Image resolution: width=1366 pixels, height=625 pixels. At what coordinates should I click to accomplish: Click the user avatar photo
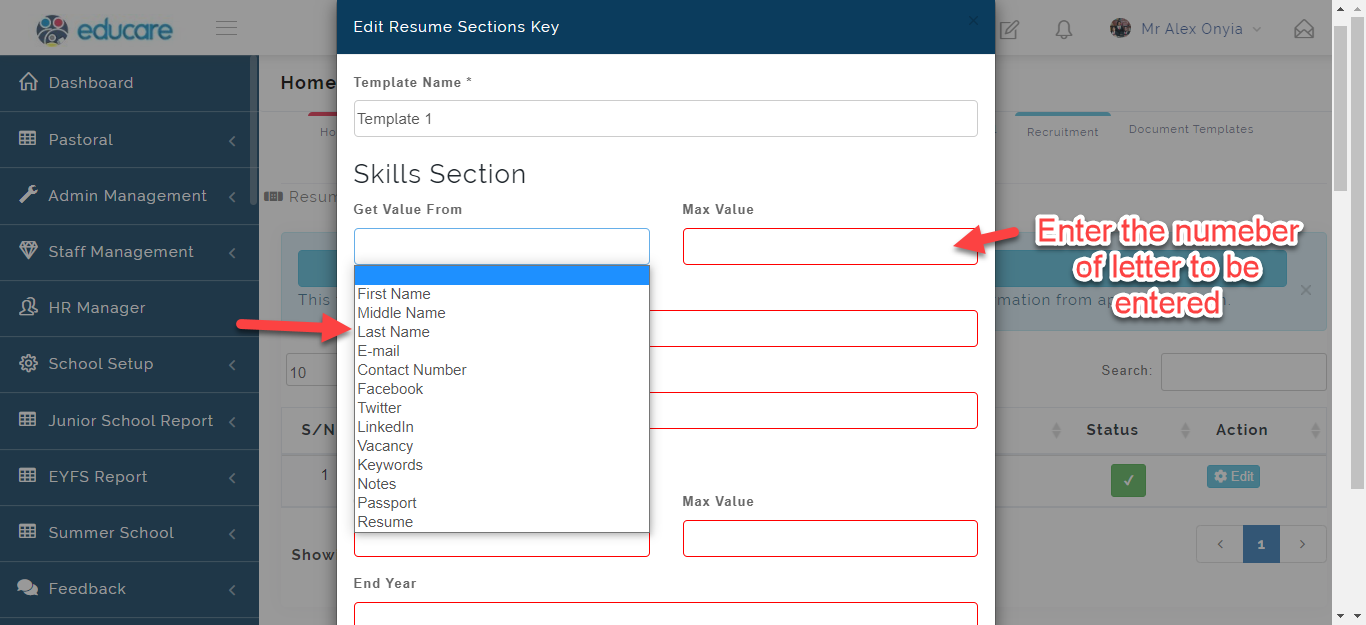(x=1120, y=28)
